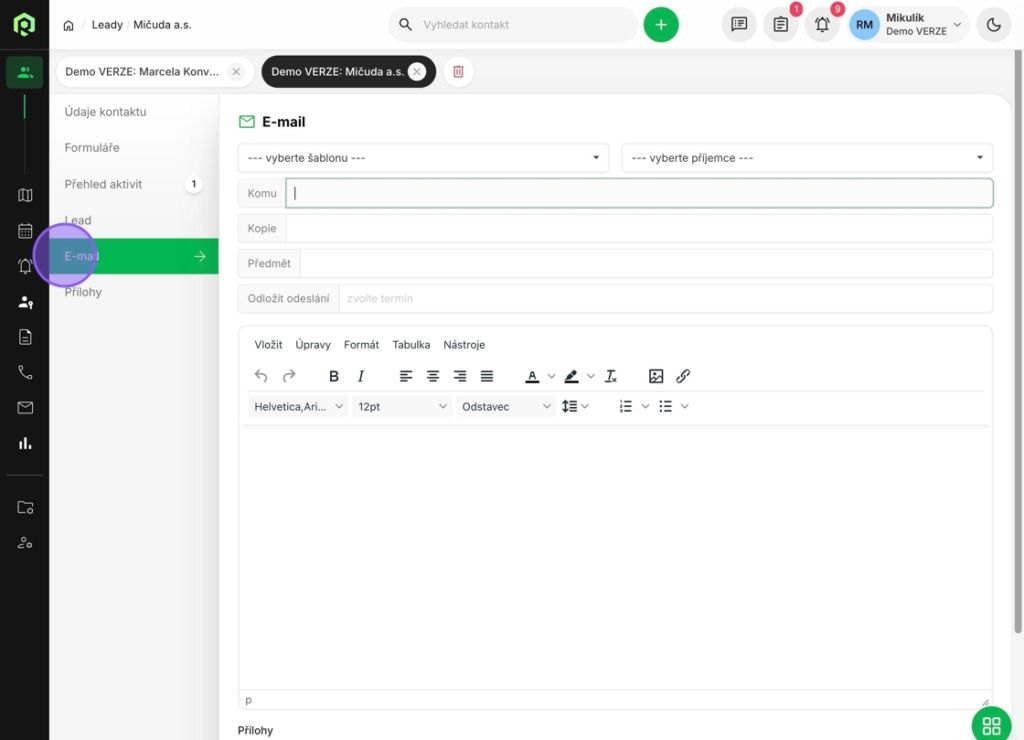
Task: Toggle dark mode with the moon icon
Action: tap(993, 25)
